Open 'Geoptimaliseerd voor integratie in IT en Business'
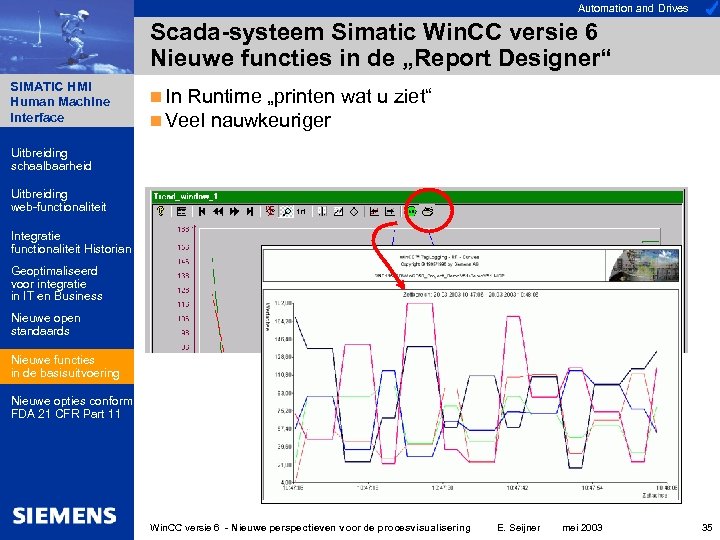This screenshot has width=720, height=540. pyautogui.click(x=56, y=283)
